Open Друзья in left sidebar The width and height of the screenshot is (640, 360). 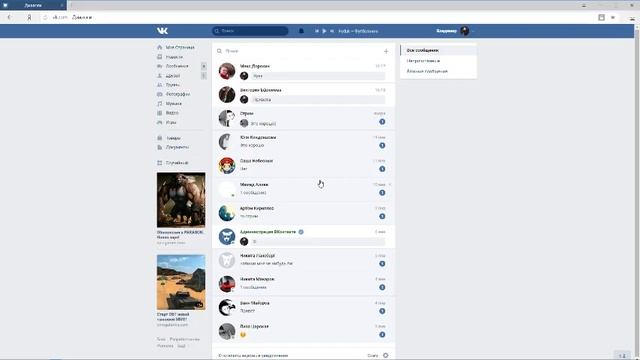tap(172, 76)
